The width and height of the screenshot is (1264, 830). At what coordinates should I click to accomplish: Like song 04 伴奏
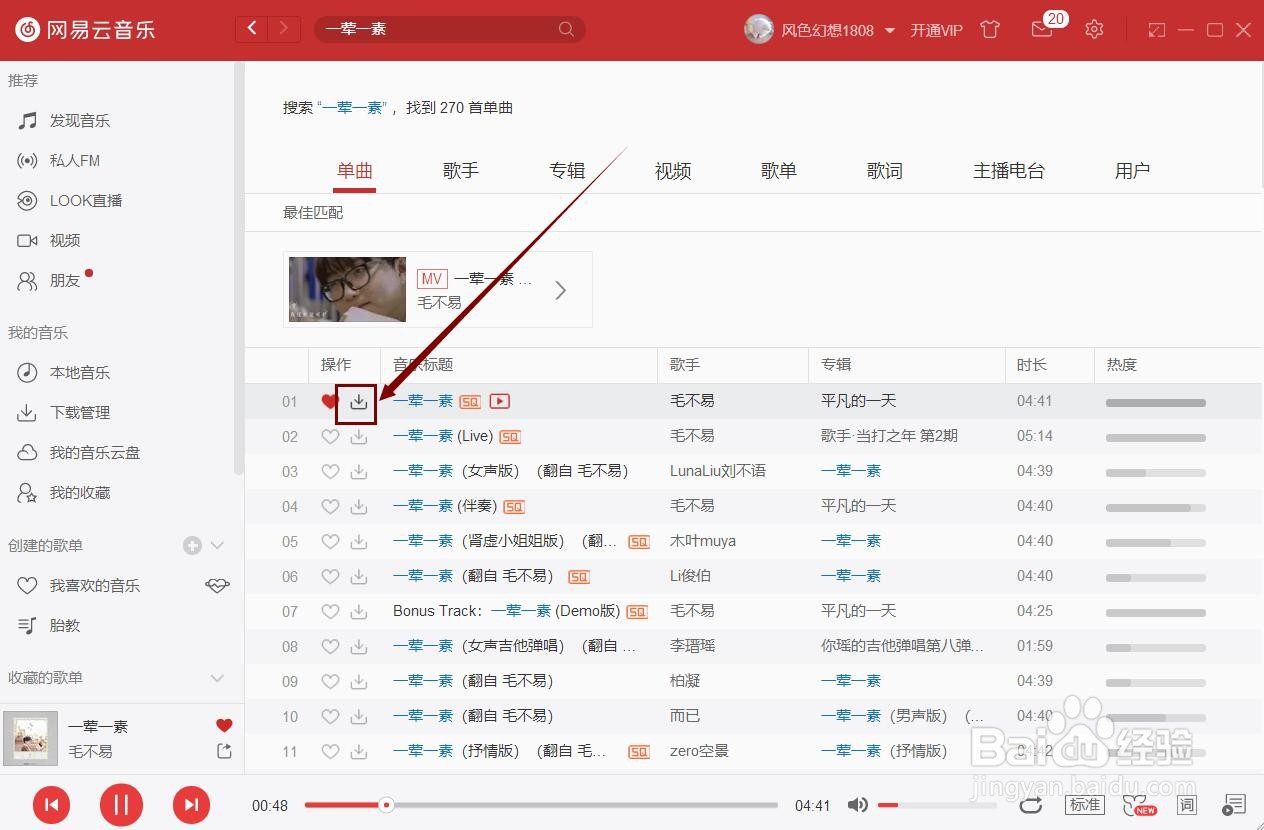(x=330, y=507)
